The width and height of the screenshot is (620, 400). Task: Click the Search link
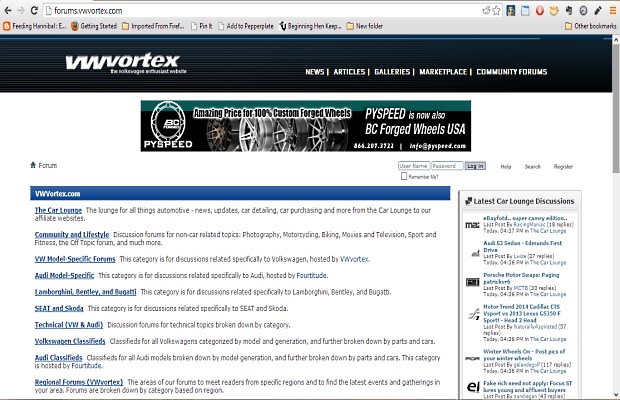coord(533,166)
